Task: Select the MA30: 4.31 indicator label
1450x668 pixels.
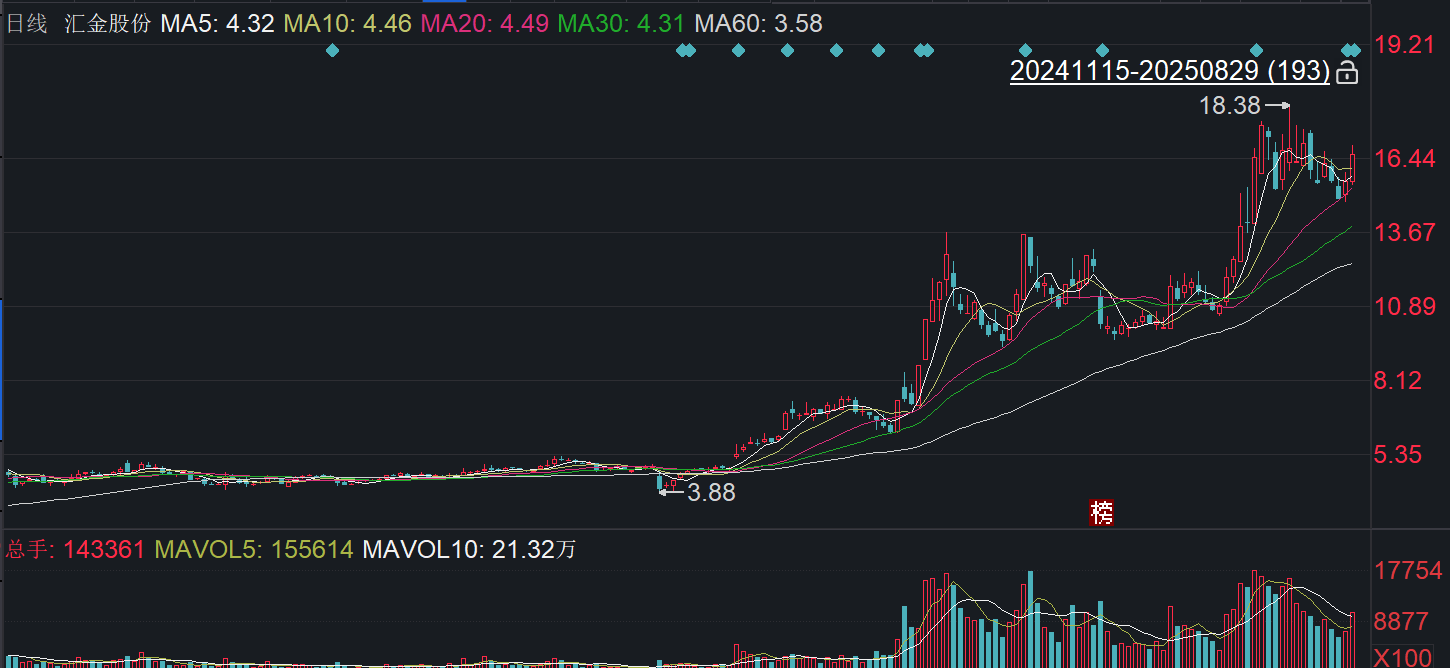Action: 622,24
